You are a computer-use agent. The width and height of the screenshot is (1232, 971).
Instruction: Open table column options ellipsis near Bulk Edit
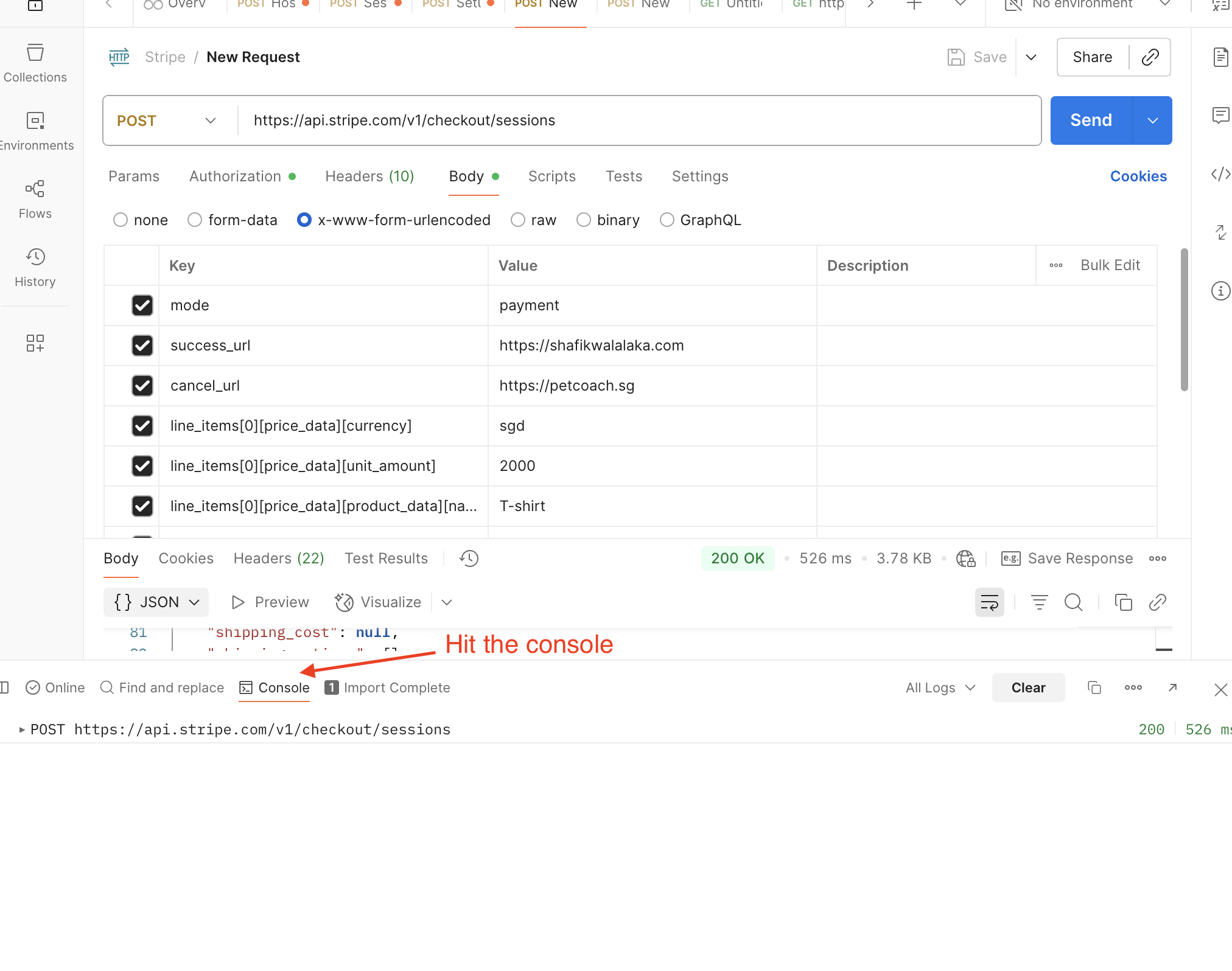point(1056,265)
